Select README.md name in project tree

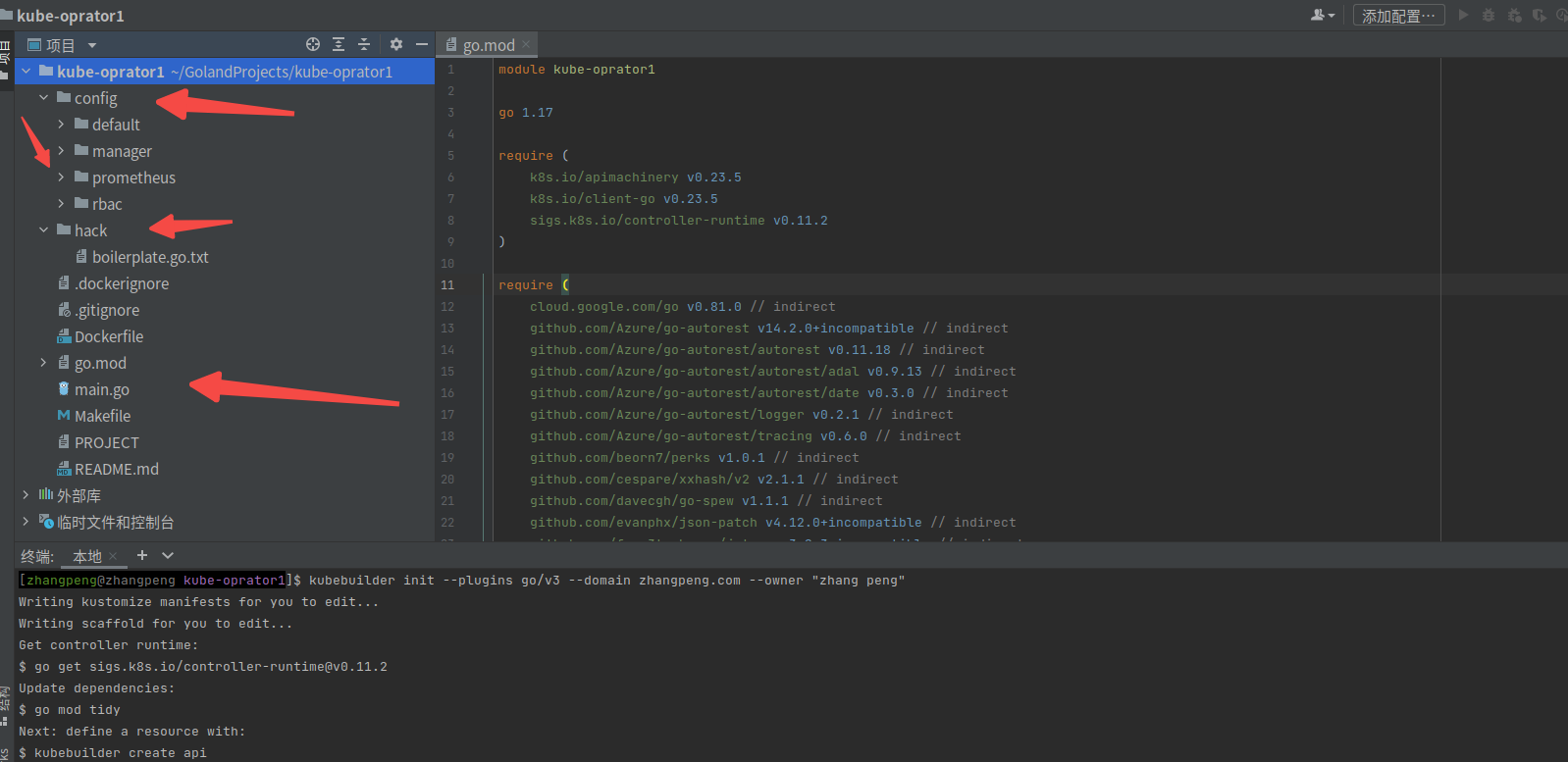pos(117,469)
